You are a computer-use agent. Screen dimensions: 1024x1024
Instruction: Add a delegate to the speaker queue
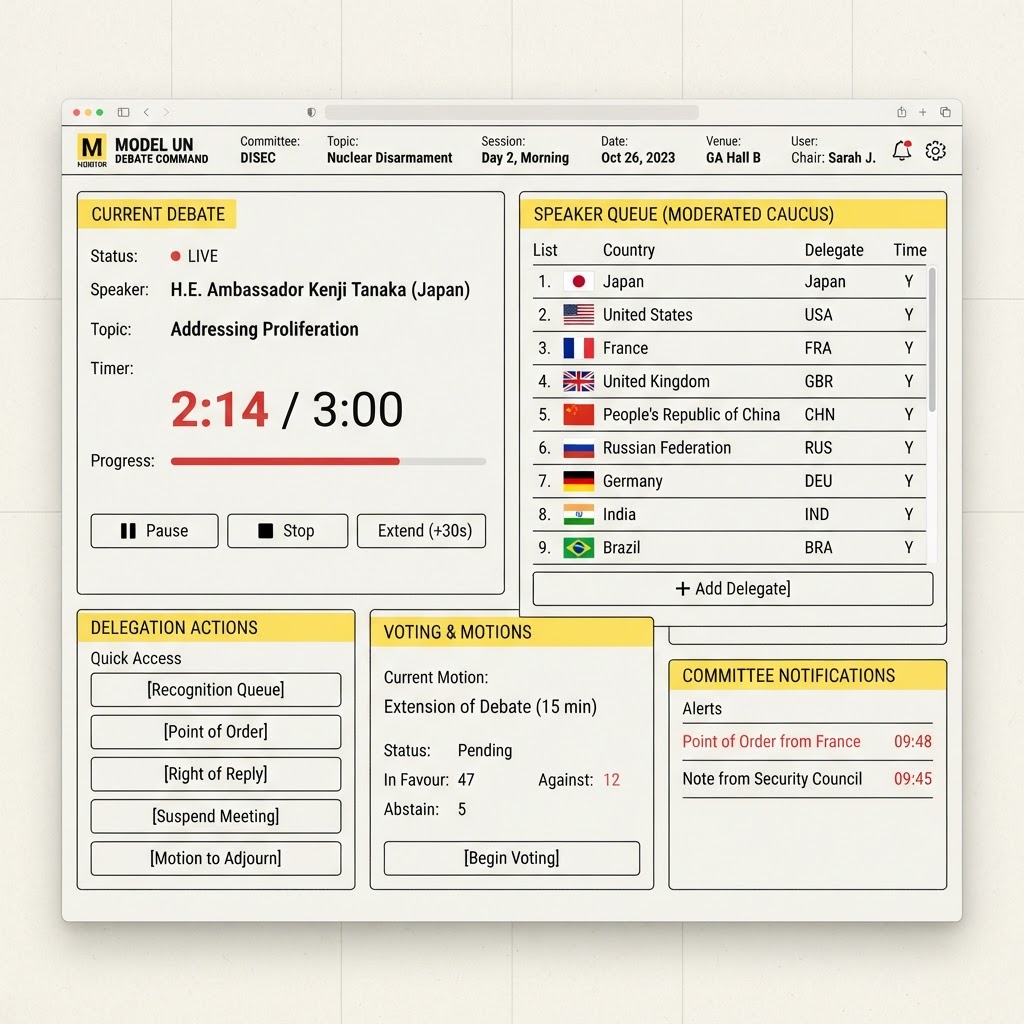coord(733,589)
